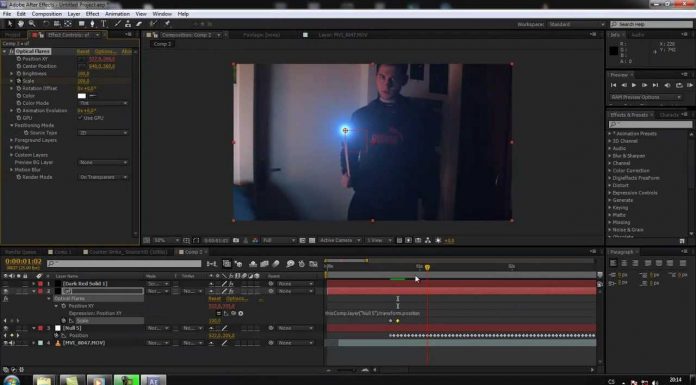
Task: Take snapshot with camera icon in viewer
Action: tap(236, 240)
